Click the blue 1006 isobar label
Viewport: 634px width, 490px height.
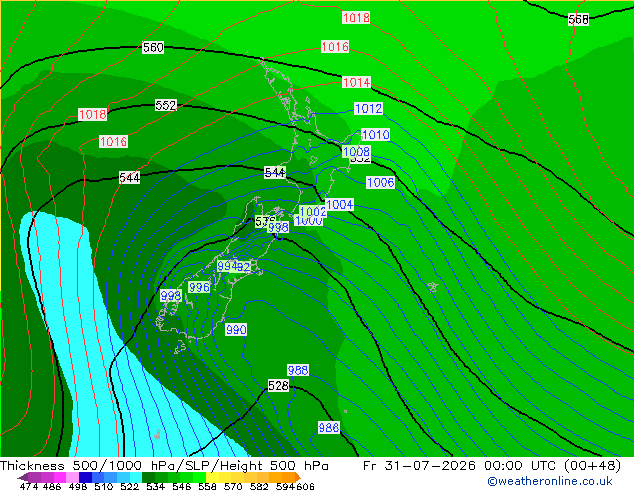pos(380,182)
